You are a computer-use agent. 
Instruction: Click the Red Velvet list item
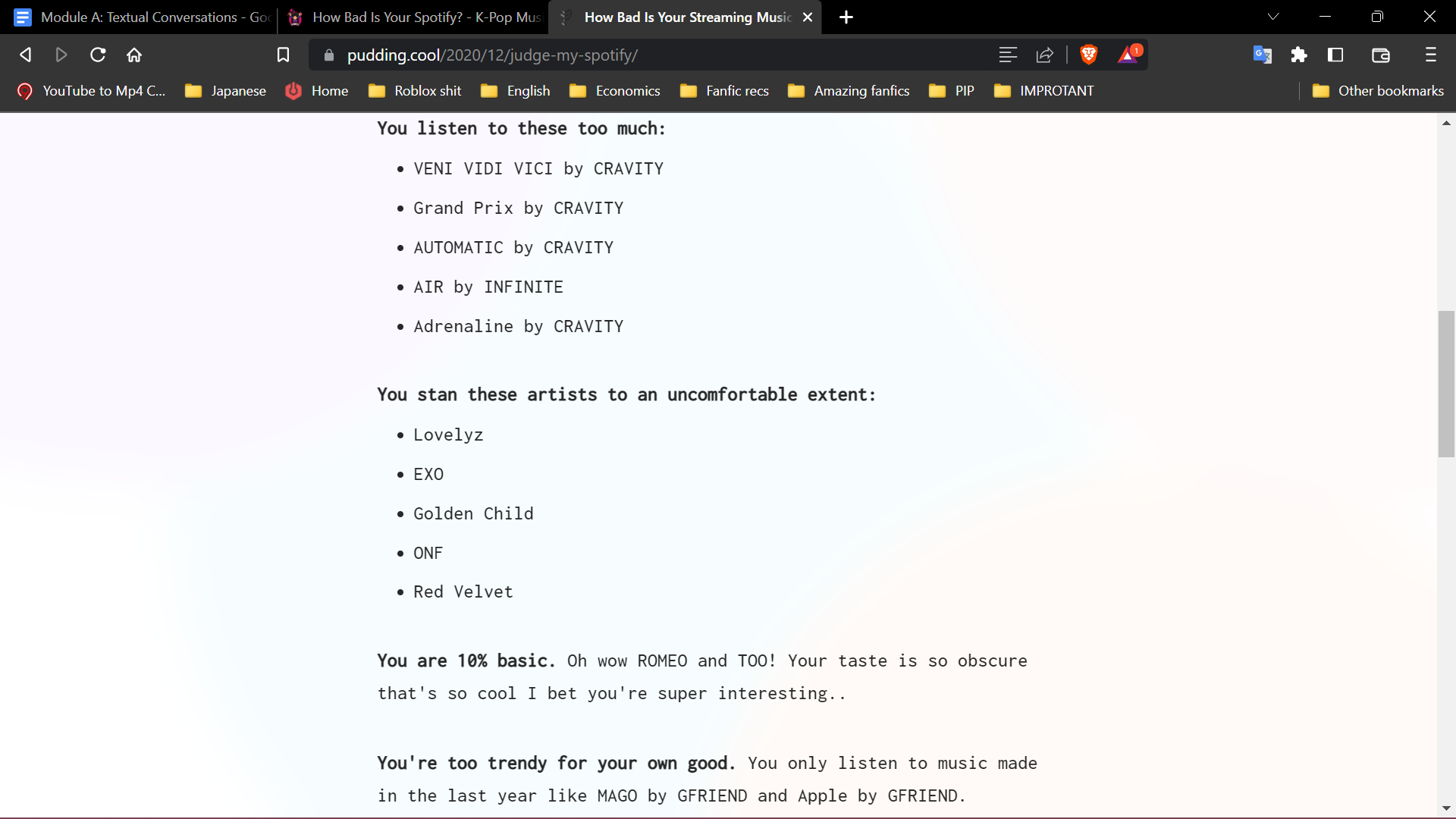(x=463, y=592)
